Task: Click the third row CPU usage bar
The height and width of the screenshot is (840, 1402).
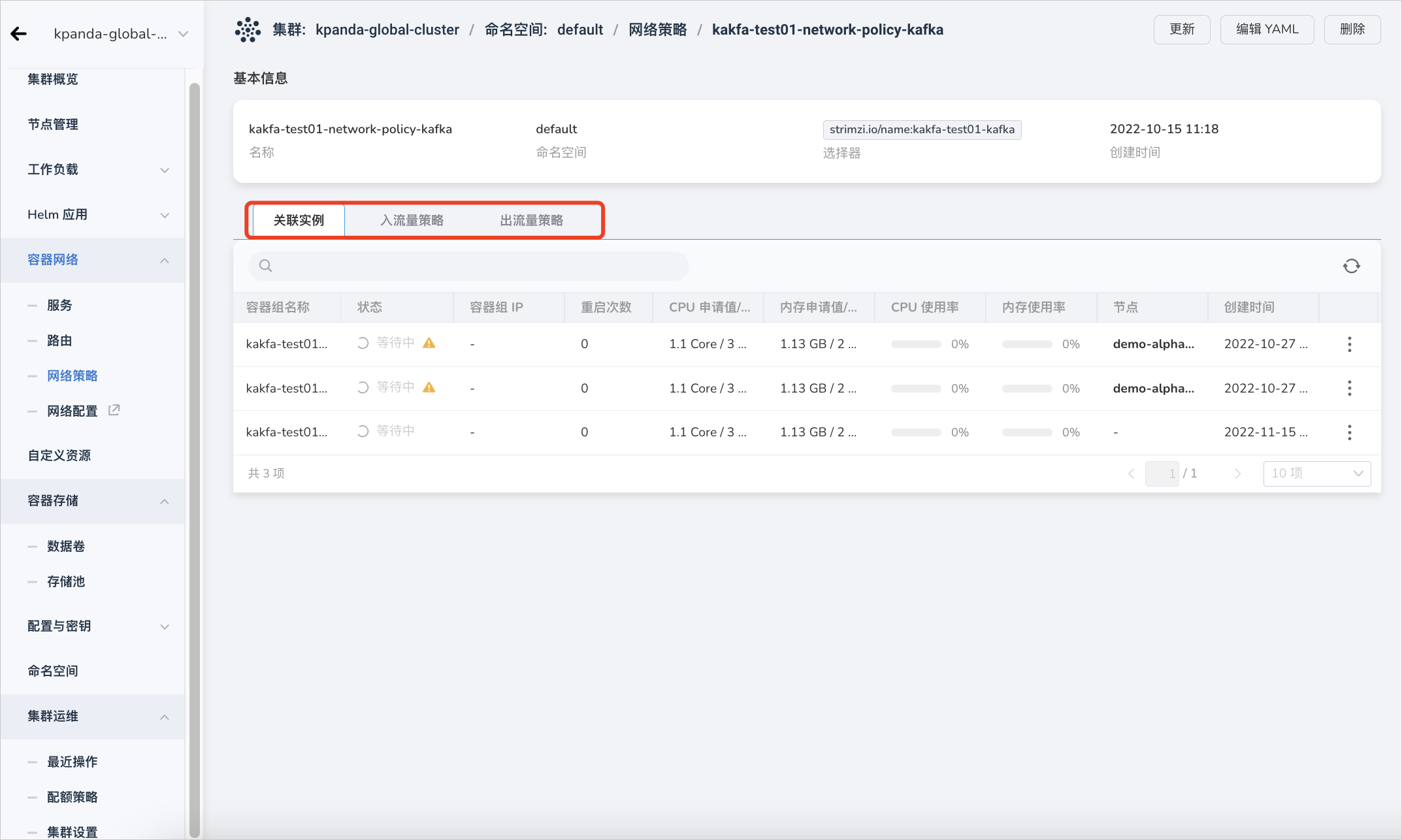Action: 916,432
